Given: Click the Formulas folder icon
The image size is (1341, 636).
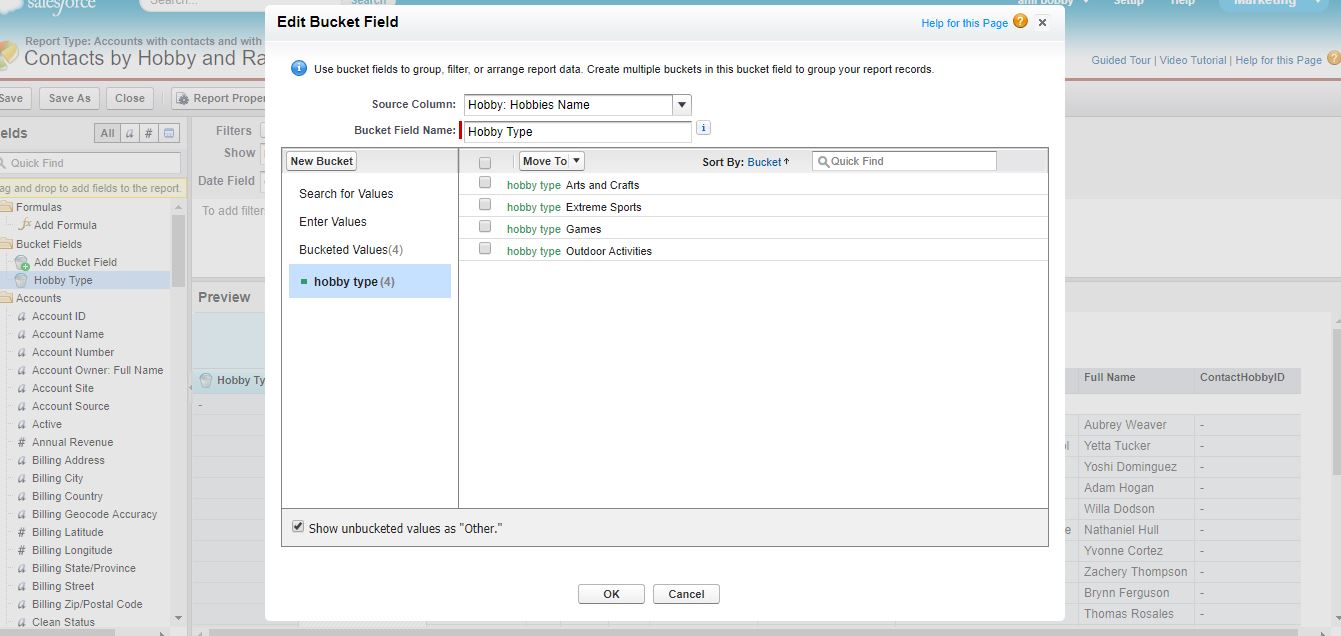Looking at the screenshot, I should 7,207.
